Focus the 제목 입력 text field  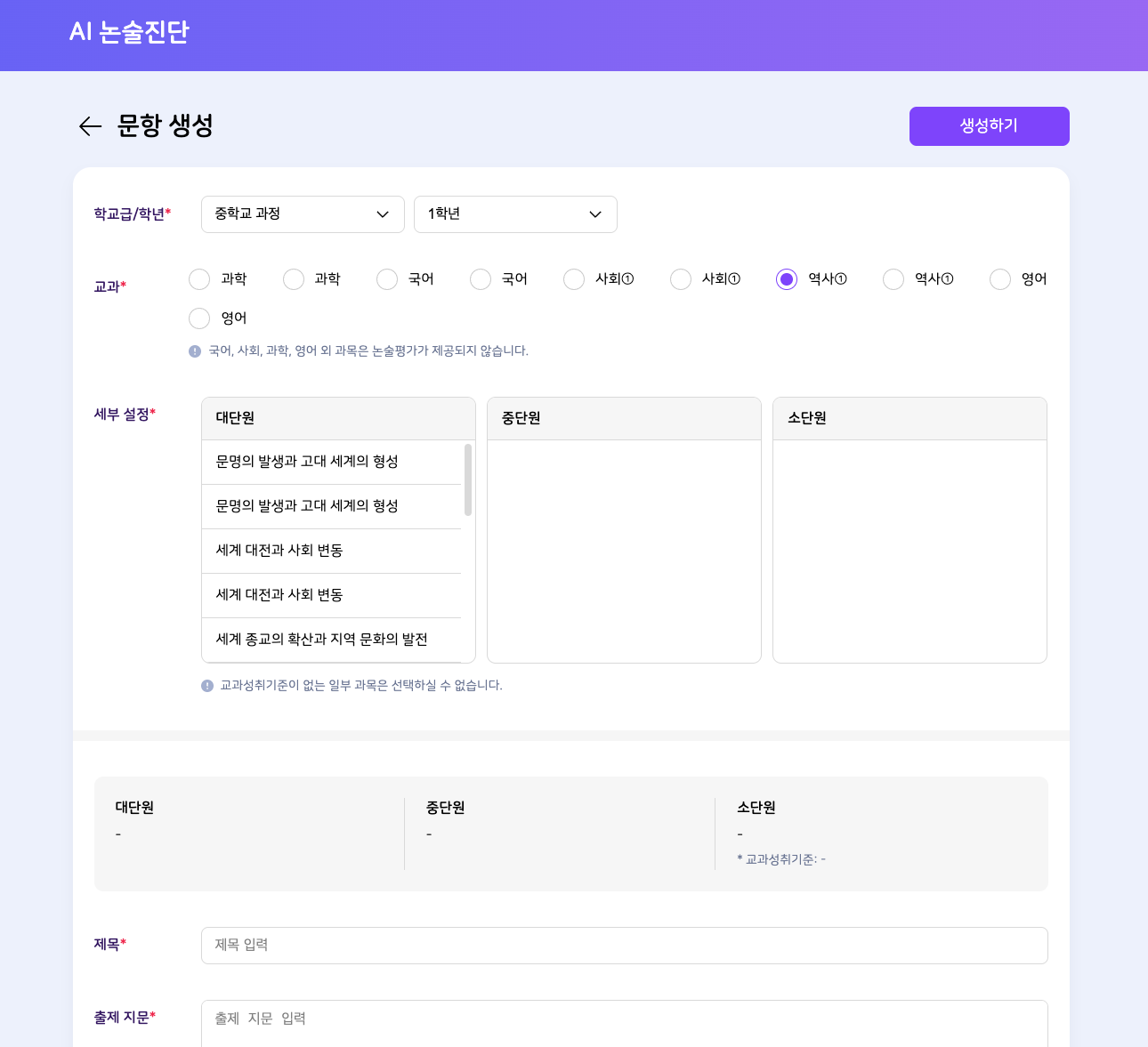point(624,945)
